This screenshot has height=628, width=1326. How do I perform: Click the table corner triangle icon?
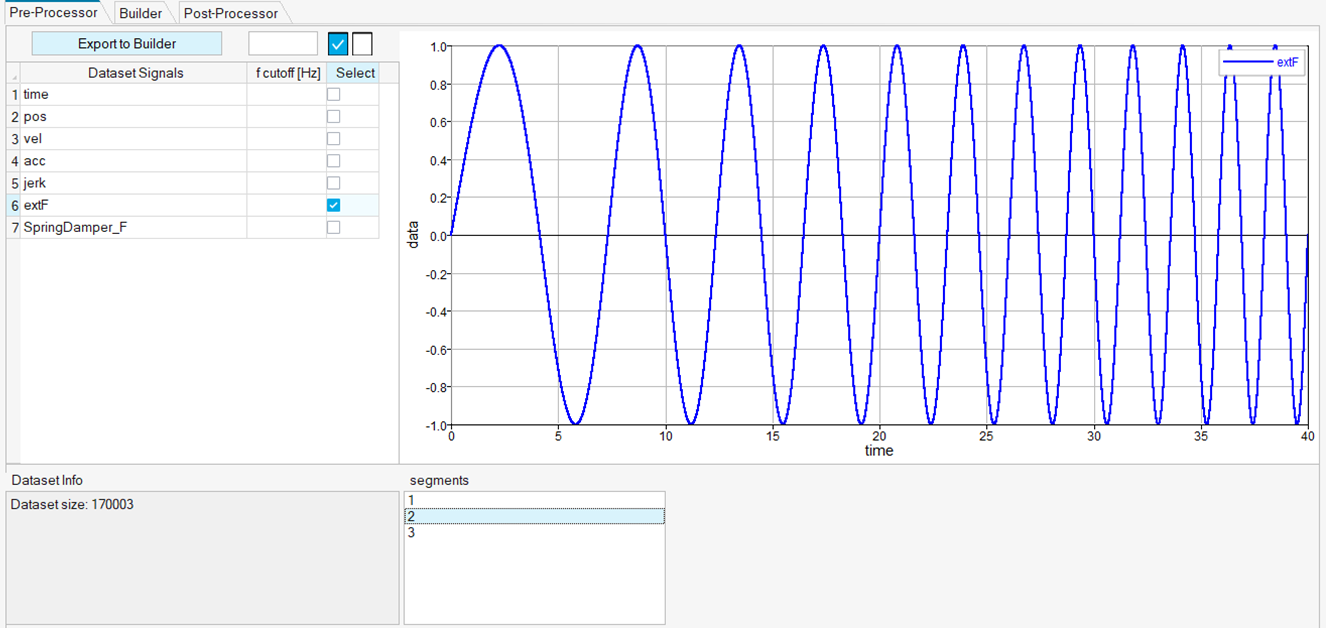pos(13,73)
